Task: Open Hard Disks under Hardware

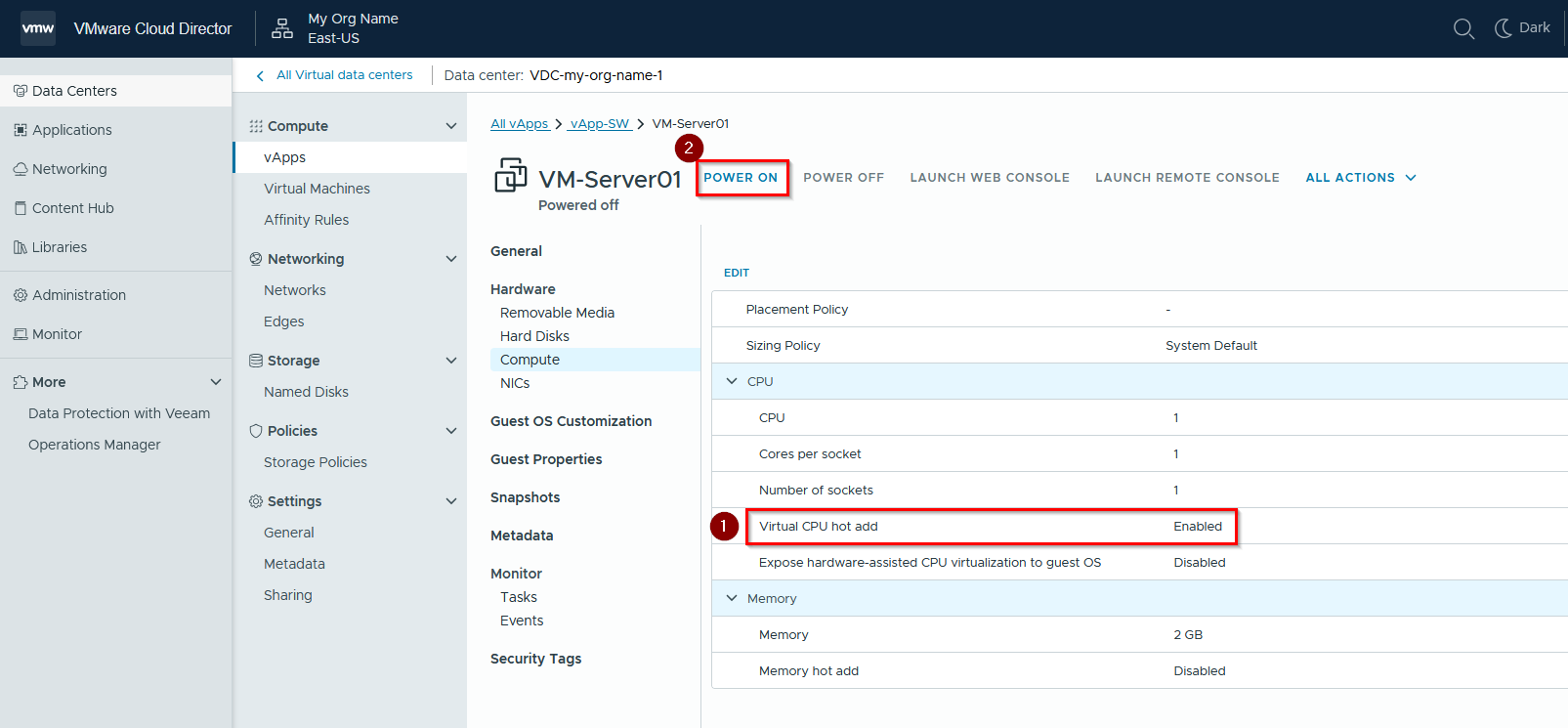Action: coord(534,336)
